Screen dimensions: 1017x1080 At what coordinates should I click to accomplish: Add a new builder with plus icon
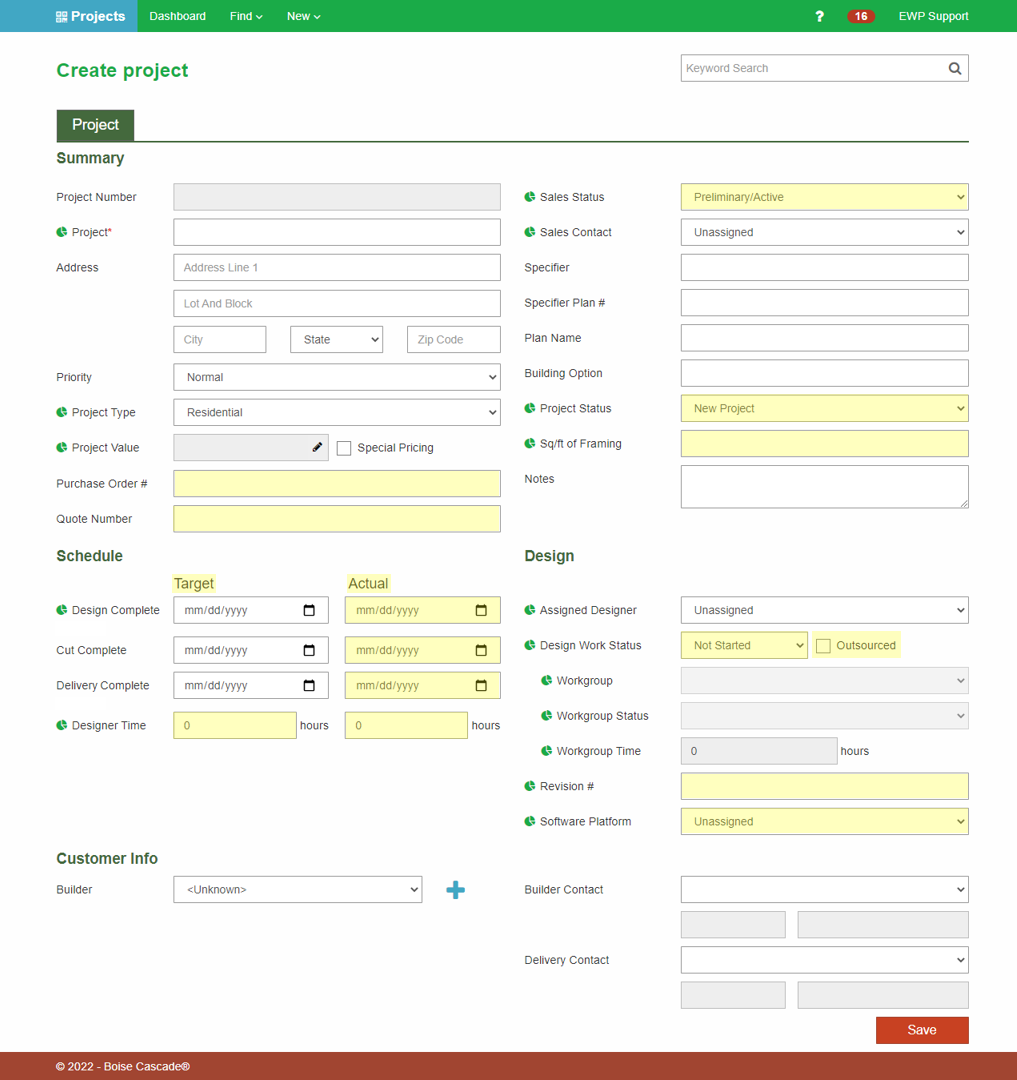[x=455, y=890]
